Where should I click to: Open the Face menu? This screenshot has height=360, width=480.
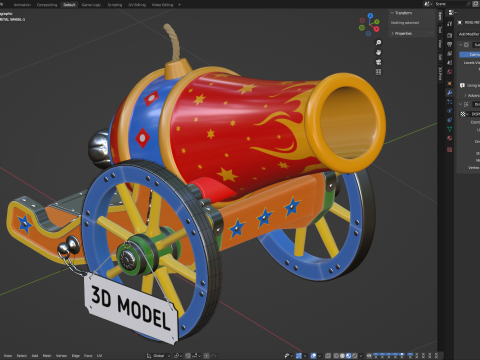(x=88, y=356)
